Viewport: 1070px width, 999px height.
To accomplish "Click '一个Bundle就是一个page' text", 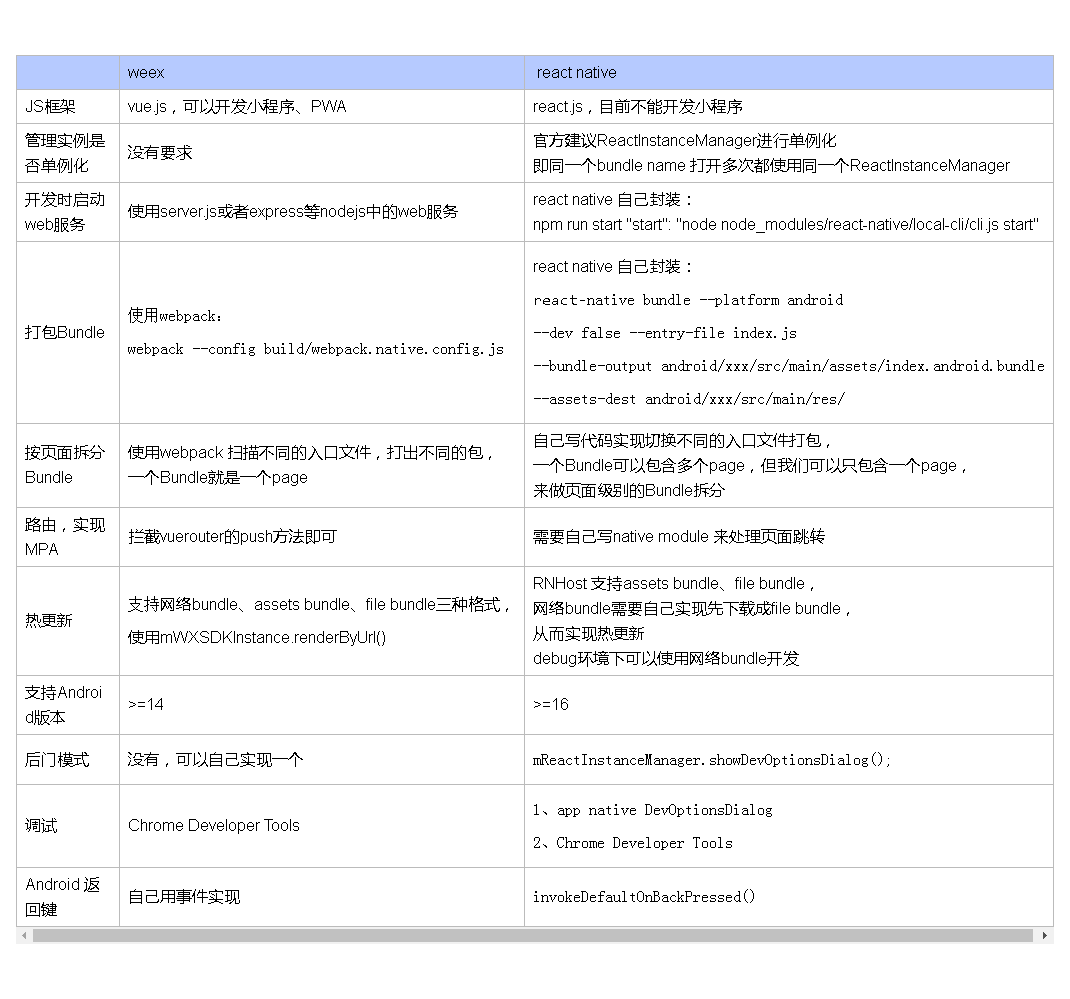I will tap(218, 478).
